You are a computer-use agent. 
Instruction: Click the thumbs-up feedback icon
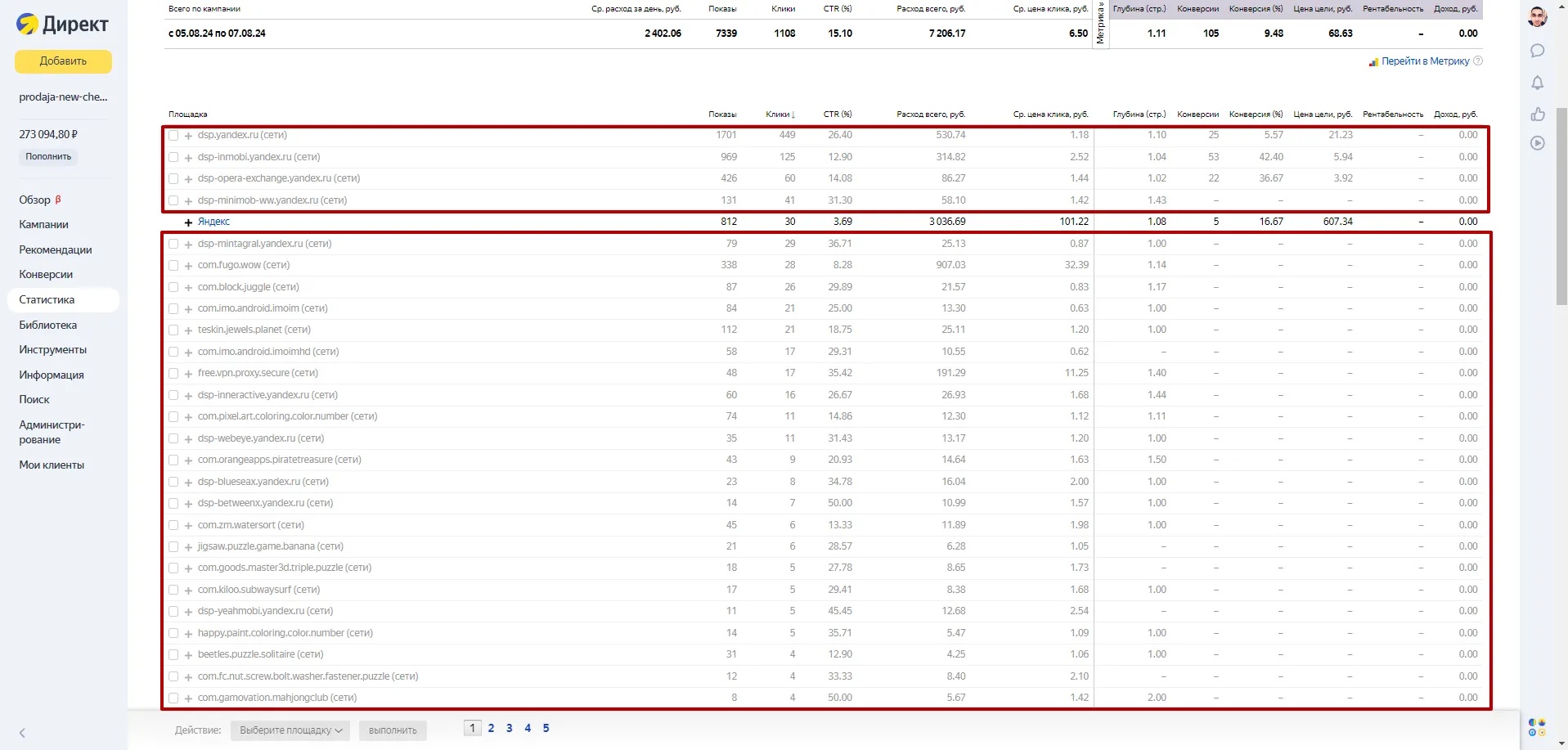coord(1537,114)
